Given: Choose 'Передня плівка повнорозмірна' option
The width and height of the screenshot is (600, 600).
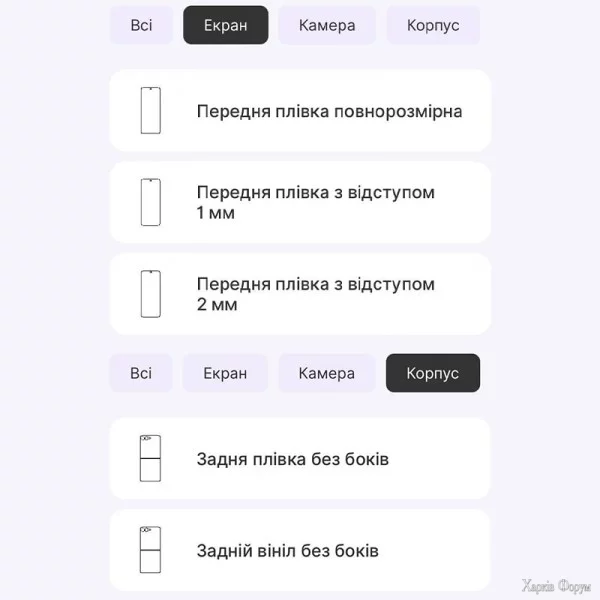Looking at the screenshot, I should (x=329, y=111).
